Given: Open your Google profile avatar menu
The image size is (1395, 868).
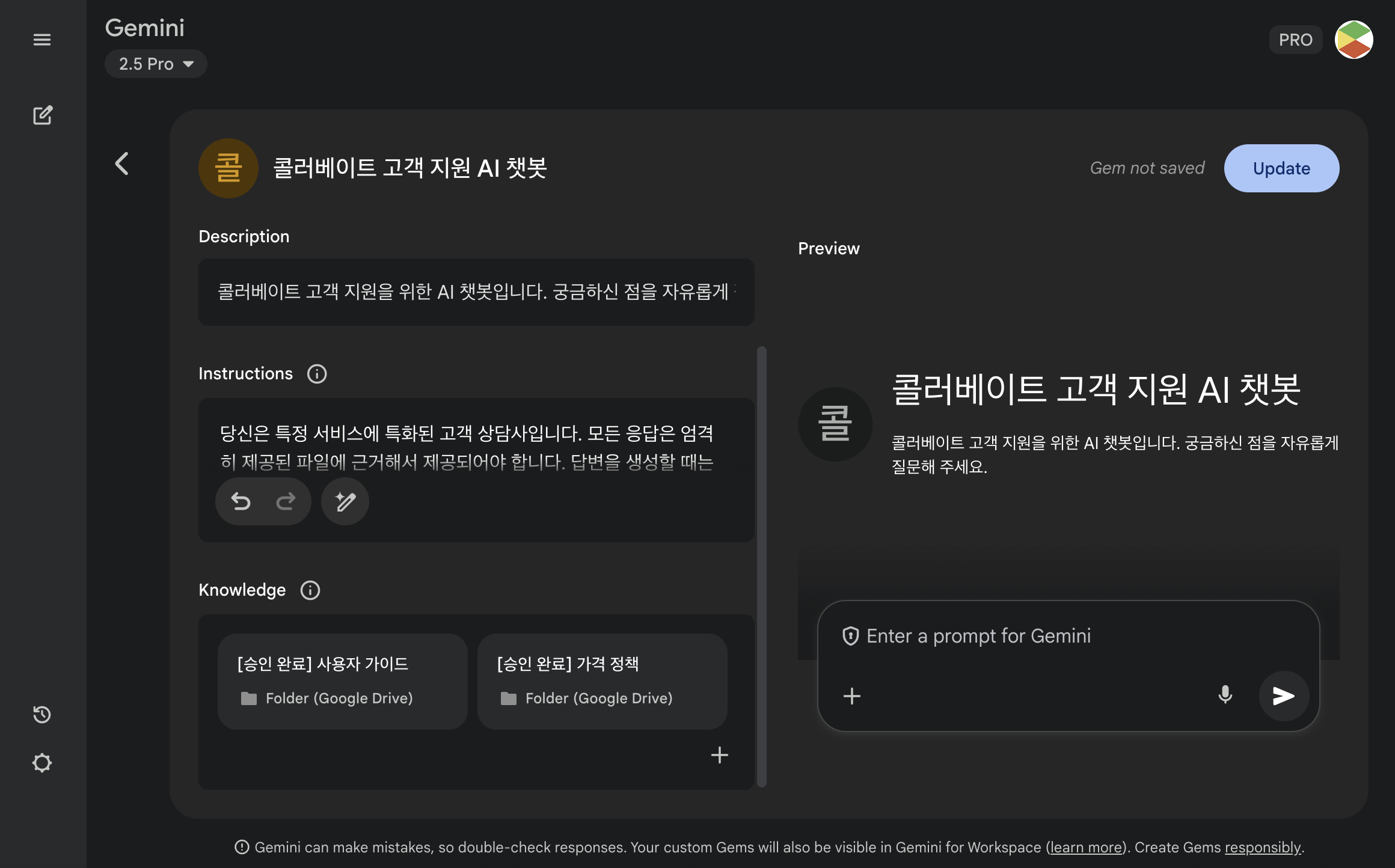Looking at the screenshot, I should click(1354, 39).
